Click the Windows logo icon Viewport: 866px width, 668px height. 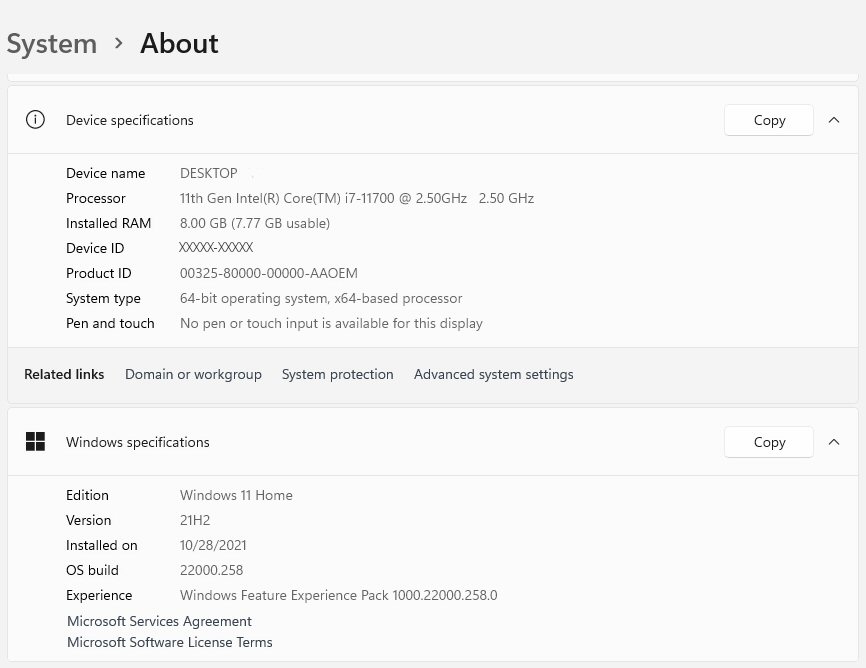[35, 441]
